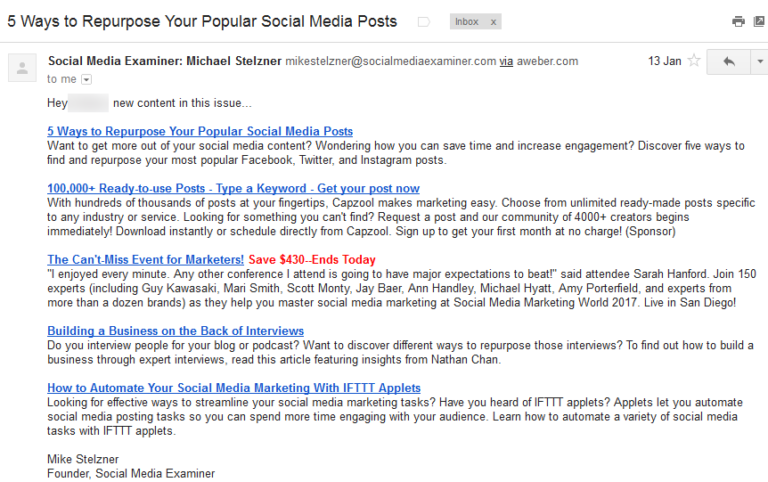Toggle the importance marker next to subject
768x482 pixels.
point(423,22)
